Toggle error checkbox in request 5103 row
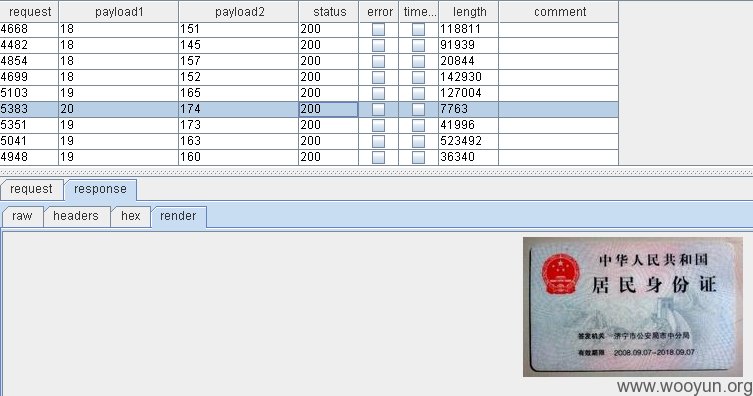 [378, 93]
